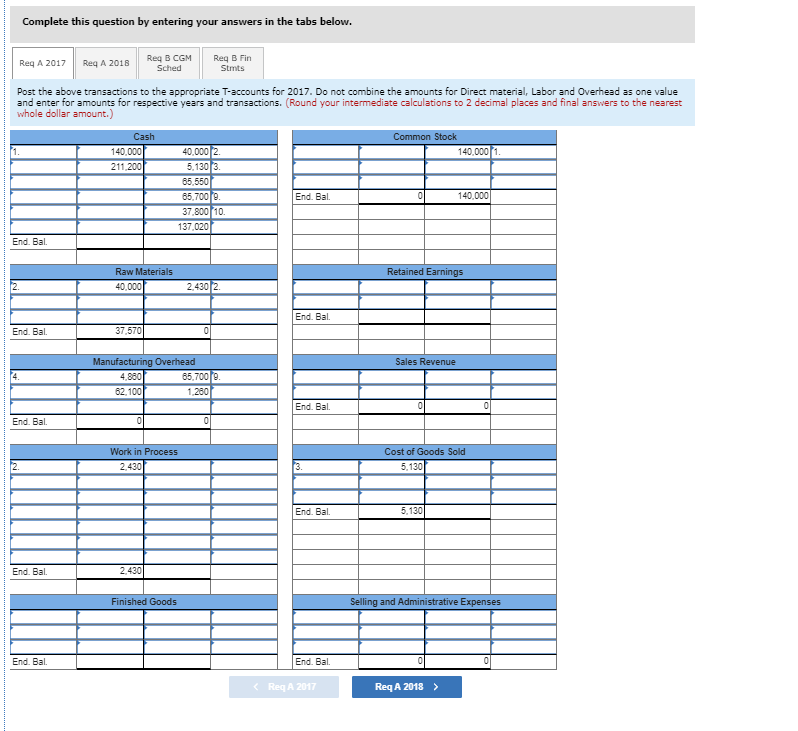The width and height of the screenshot is (798, 731).
Task: Select Cash credit cell showing 137,020
Action: pos(177,227)
